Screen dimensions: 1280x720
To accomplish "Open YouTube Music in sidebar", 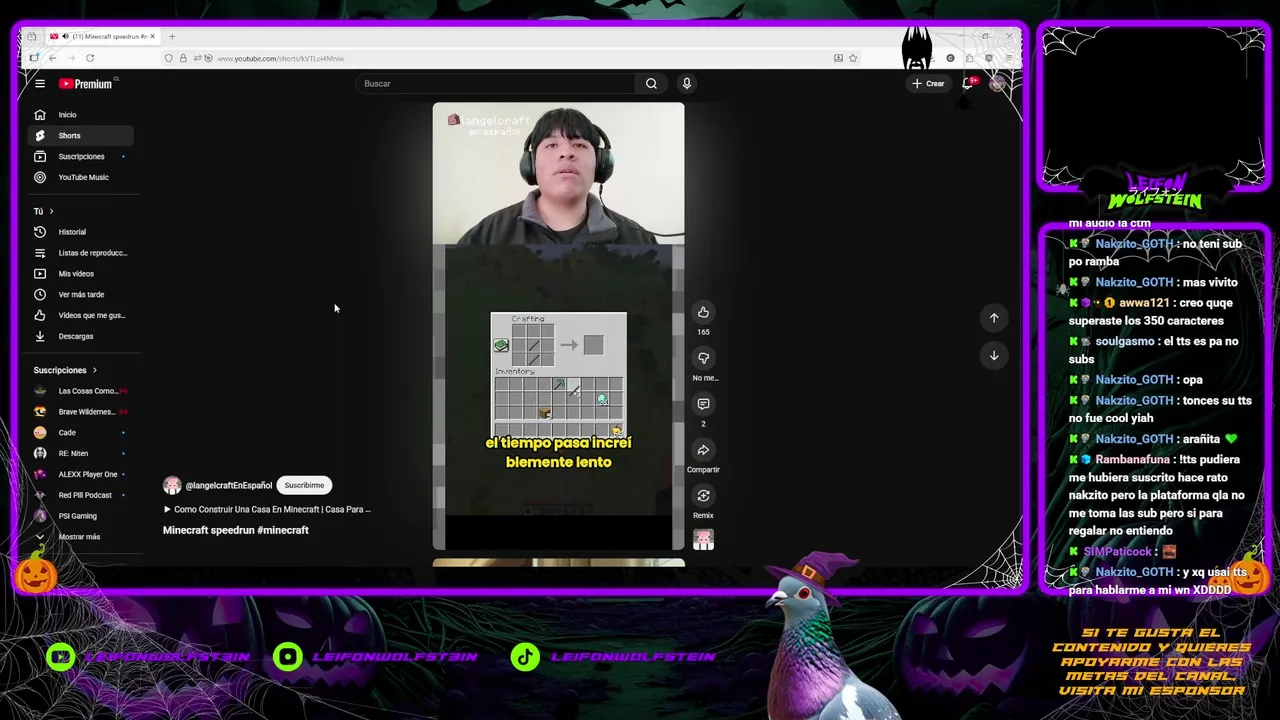I will pyautogui.click(x=79, y=178).
